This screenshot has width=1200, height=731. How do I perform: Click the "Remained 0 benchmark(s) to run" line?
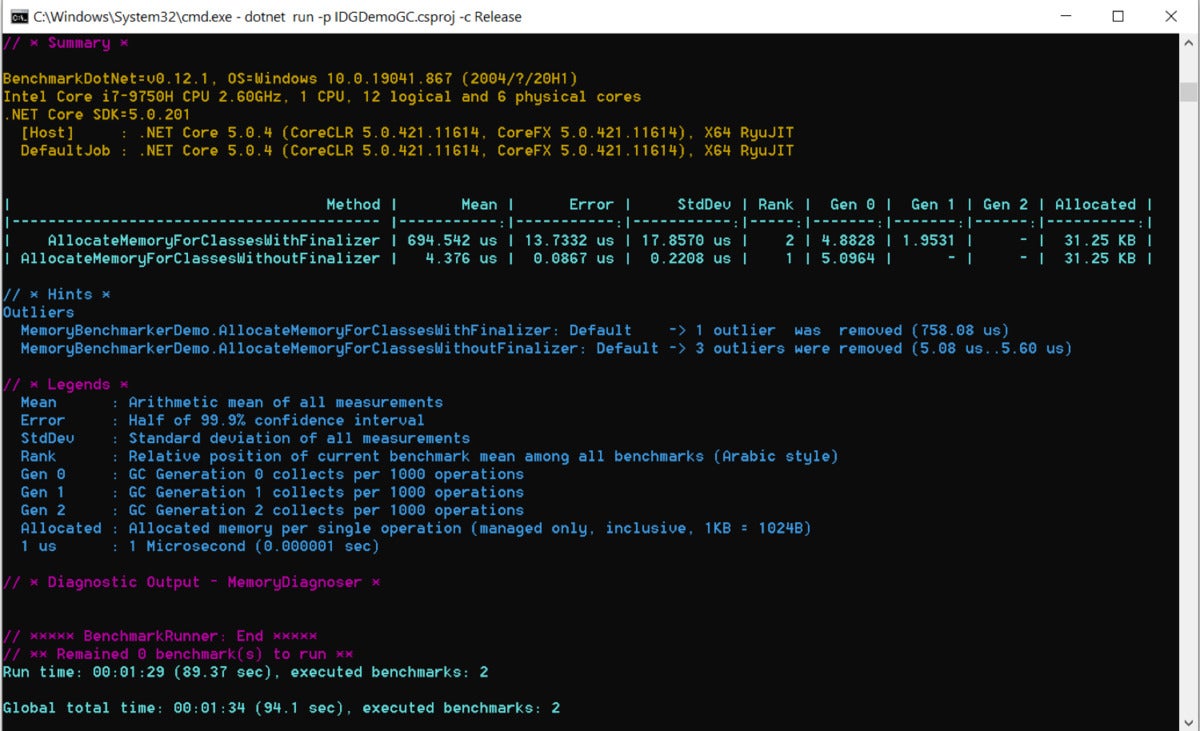[x=178, y=655]
